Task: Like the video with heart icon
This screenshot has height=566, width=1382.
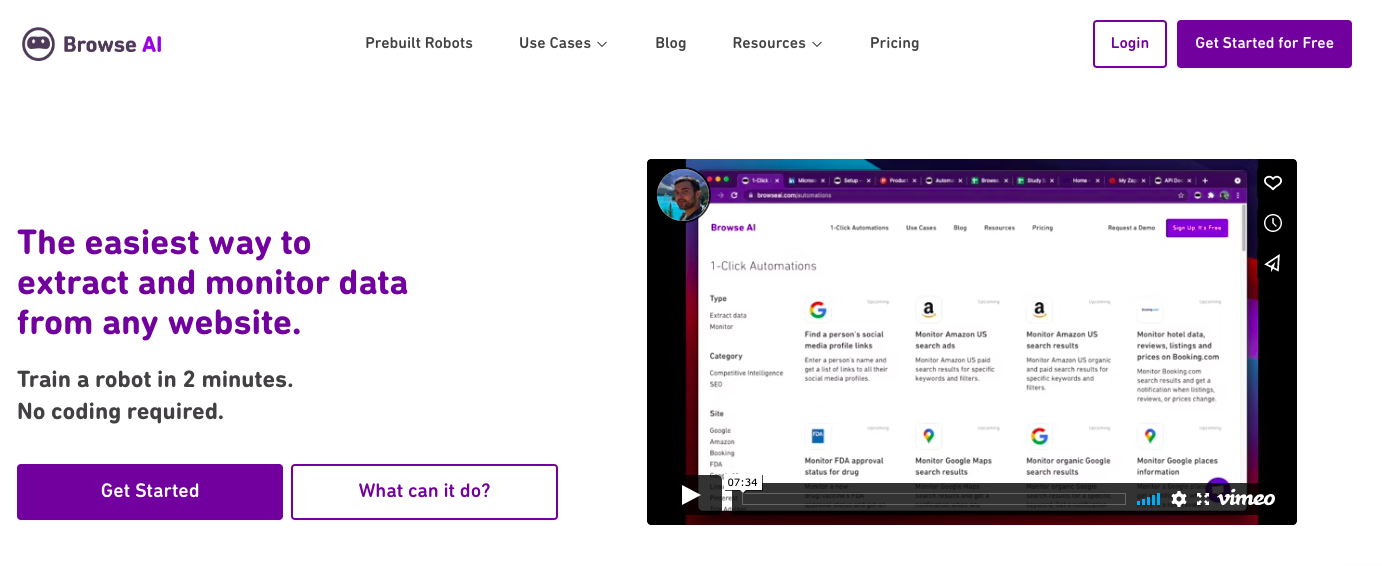Action: [1272, 183]
